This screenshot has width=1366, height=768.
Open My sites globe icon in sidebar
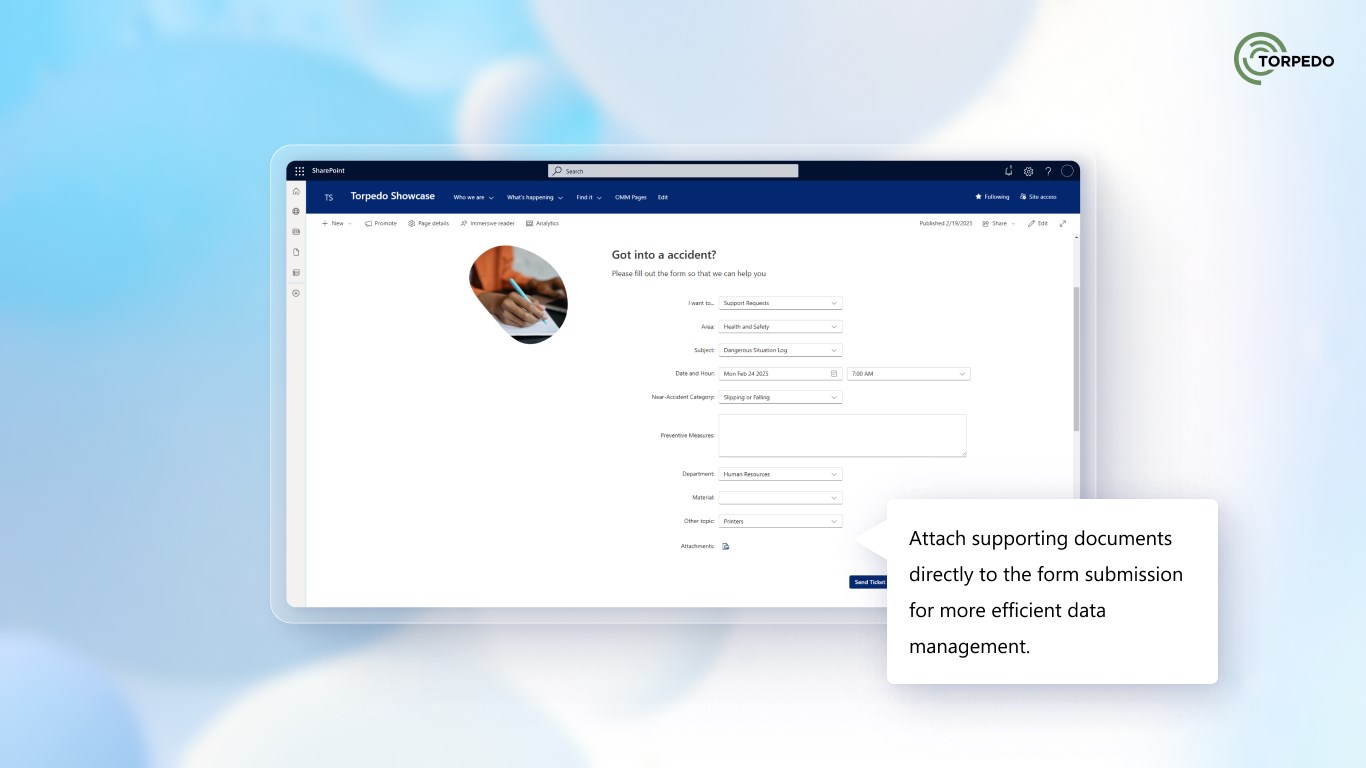(296, 211)
